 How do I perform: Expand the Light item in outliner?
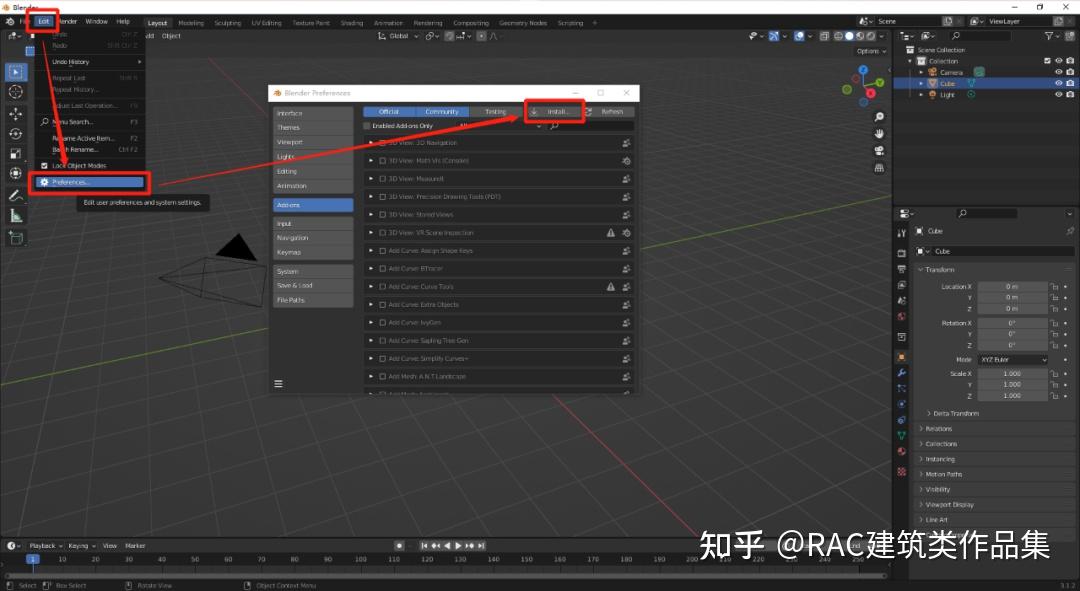(921, 94)
